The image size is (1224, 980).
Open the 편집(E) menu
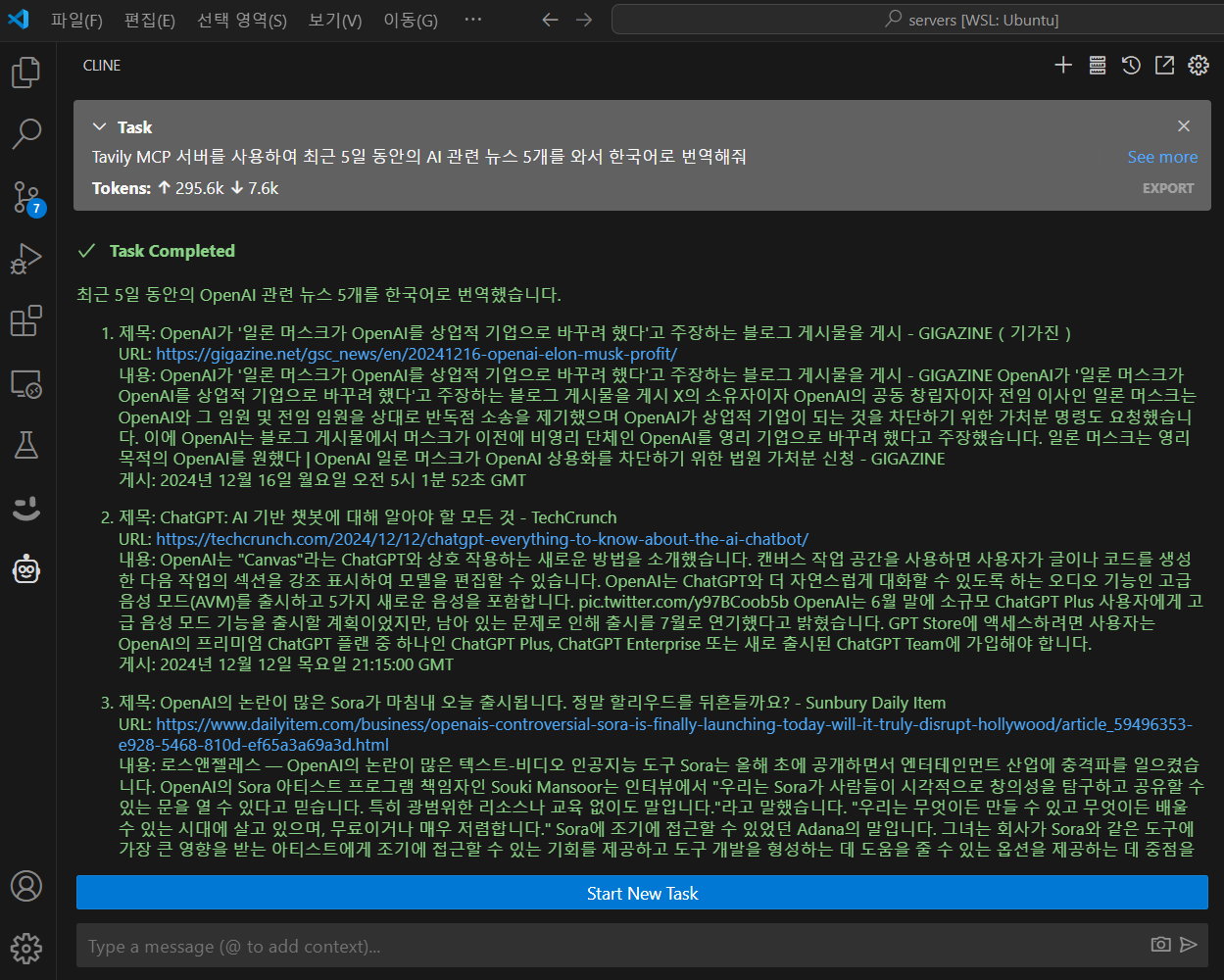coord(150,20)
